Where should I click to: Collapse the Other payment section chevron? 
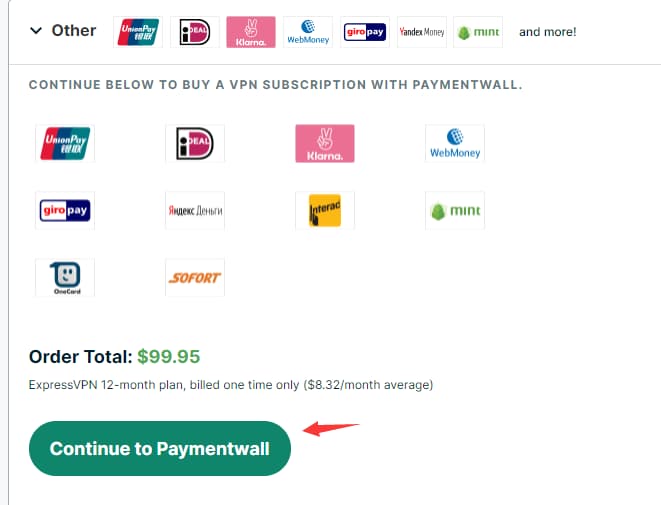36,31
